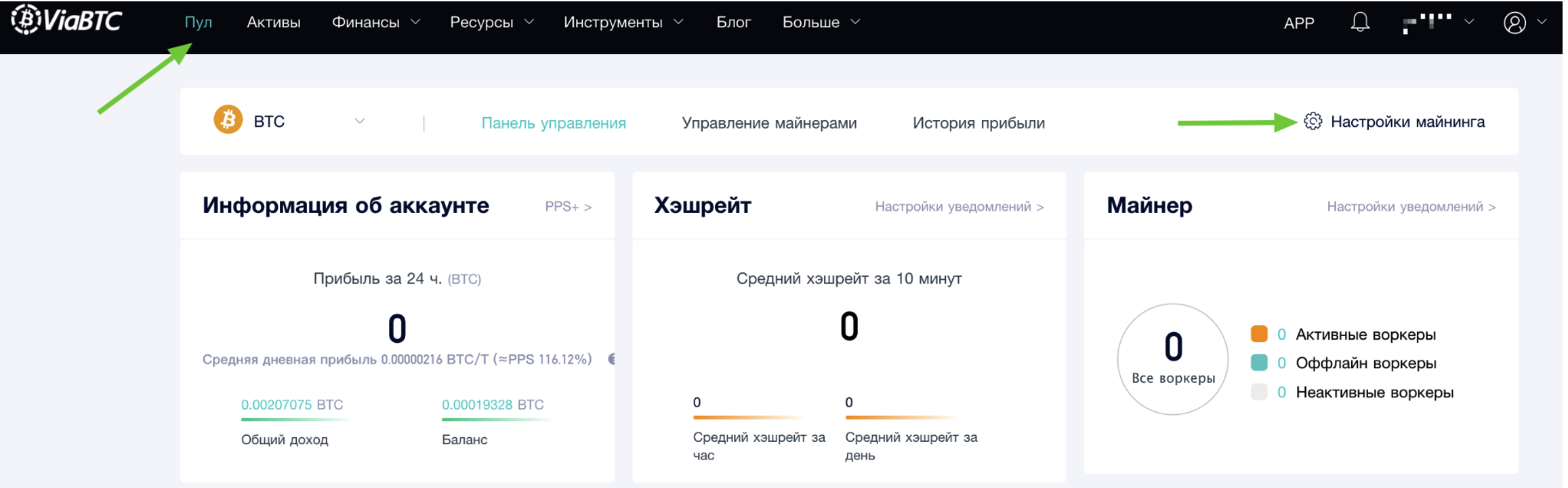Click the PPS+ link in account info

coord(569,207)
